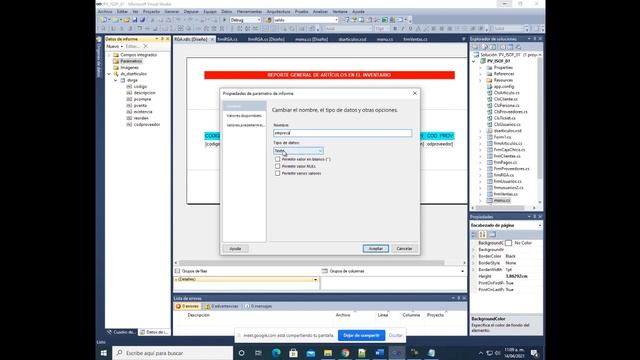The width and height of the screenshot is (640, 360).
Task: Click 'Dejar de compartir' button
Action: pos(361,336)
